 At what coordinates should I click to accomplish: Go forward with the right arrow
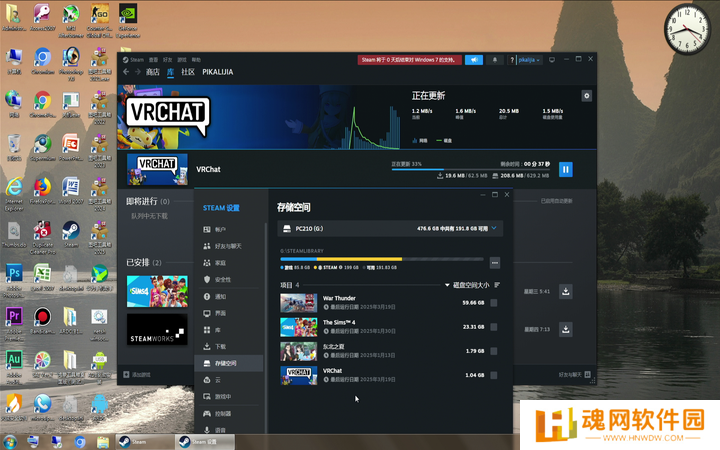(x=138, y=72)
